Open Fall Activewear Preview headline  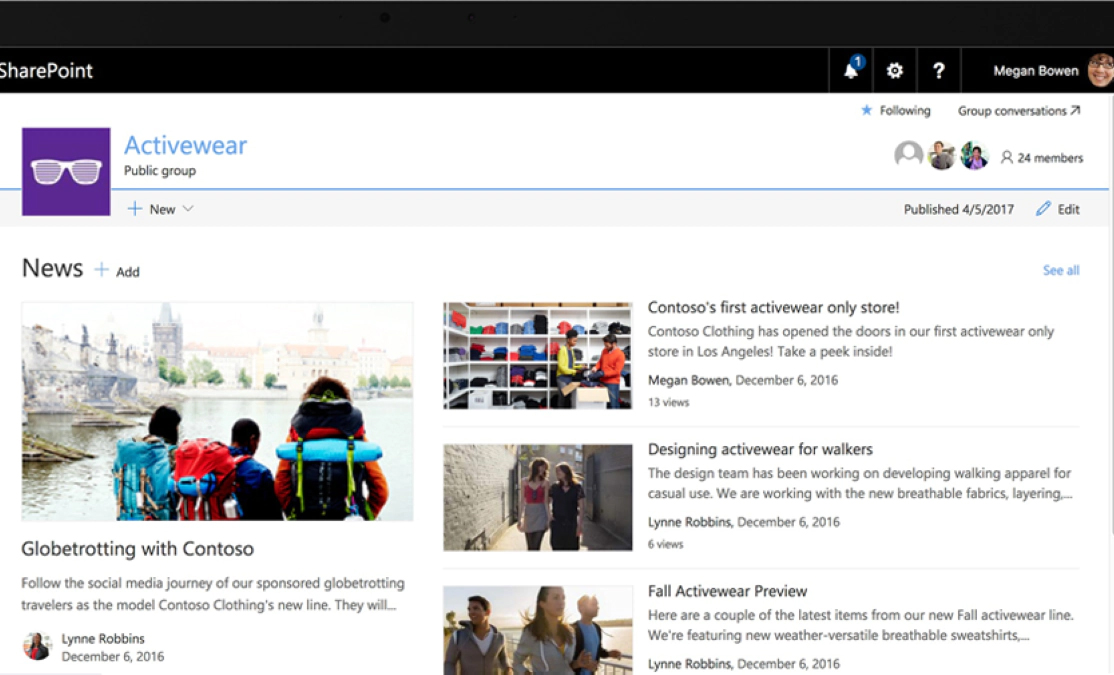coord(727,591)
